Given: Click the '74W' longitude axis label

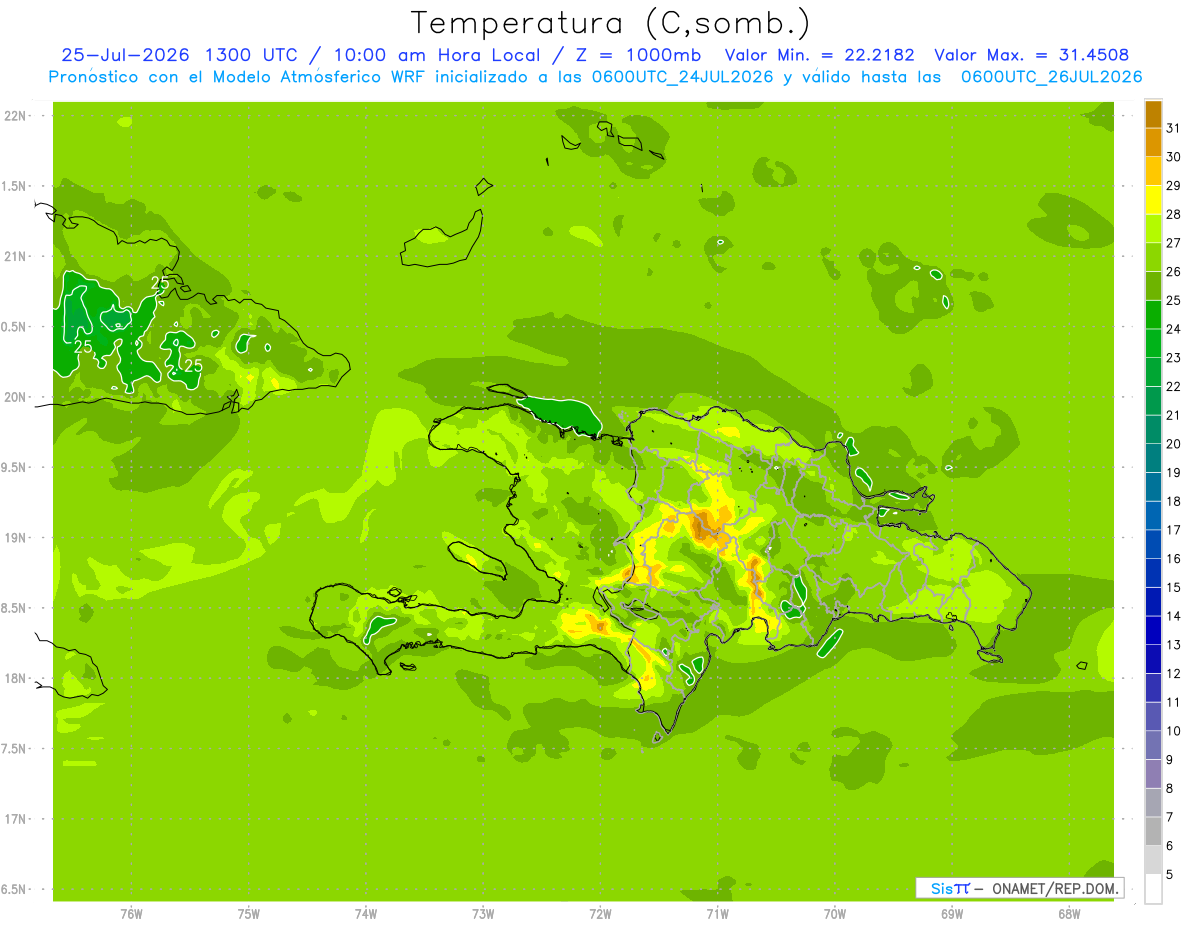Looking at the screenshot, I should pyautogui.click(x=366, y=913).
